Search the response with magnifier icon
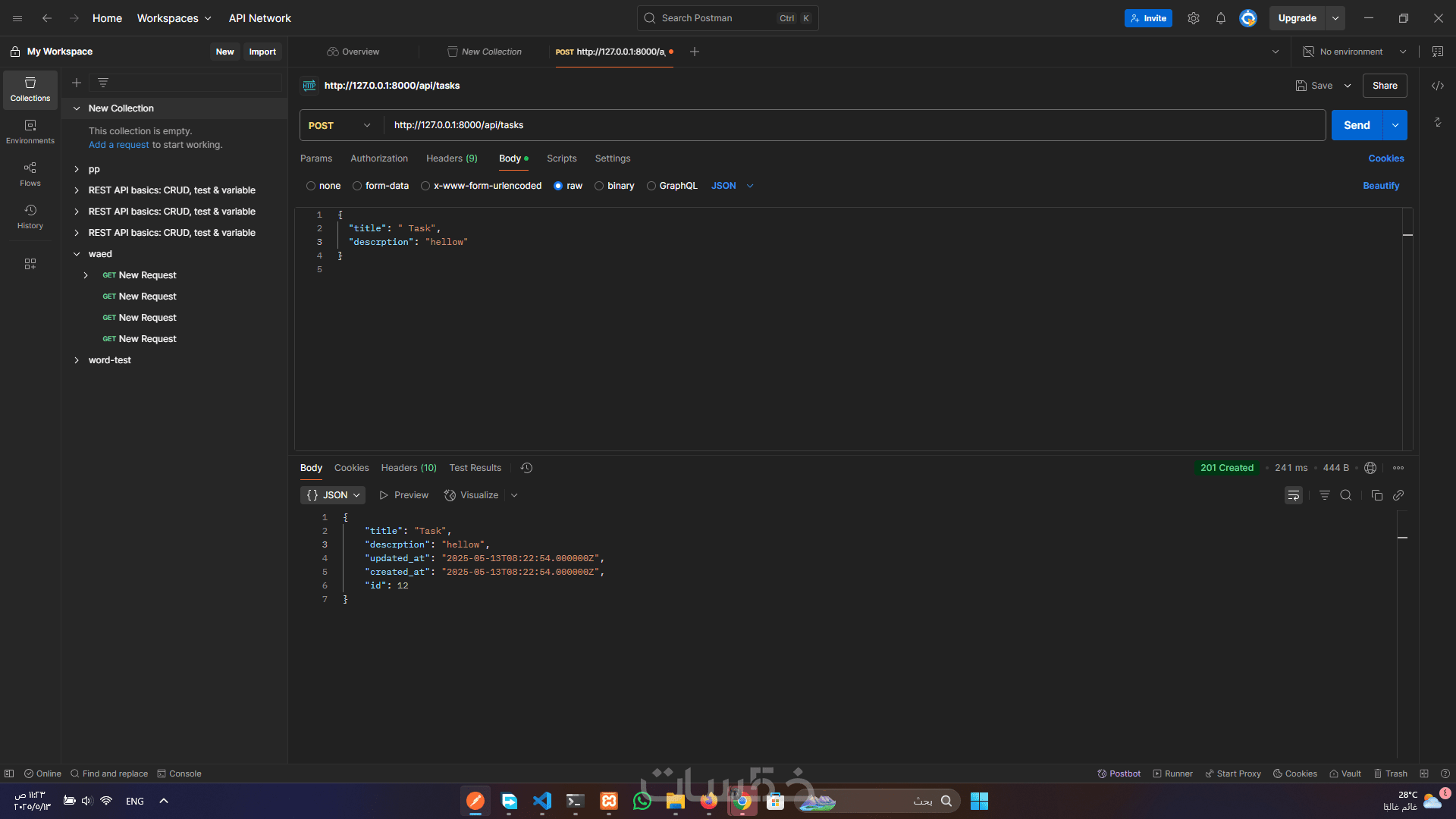This screenshot has height=819, width=1456. pyautogui.click(x=1345, y=495)
